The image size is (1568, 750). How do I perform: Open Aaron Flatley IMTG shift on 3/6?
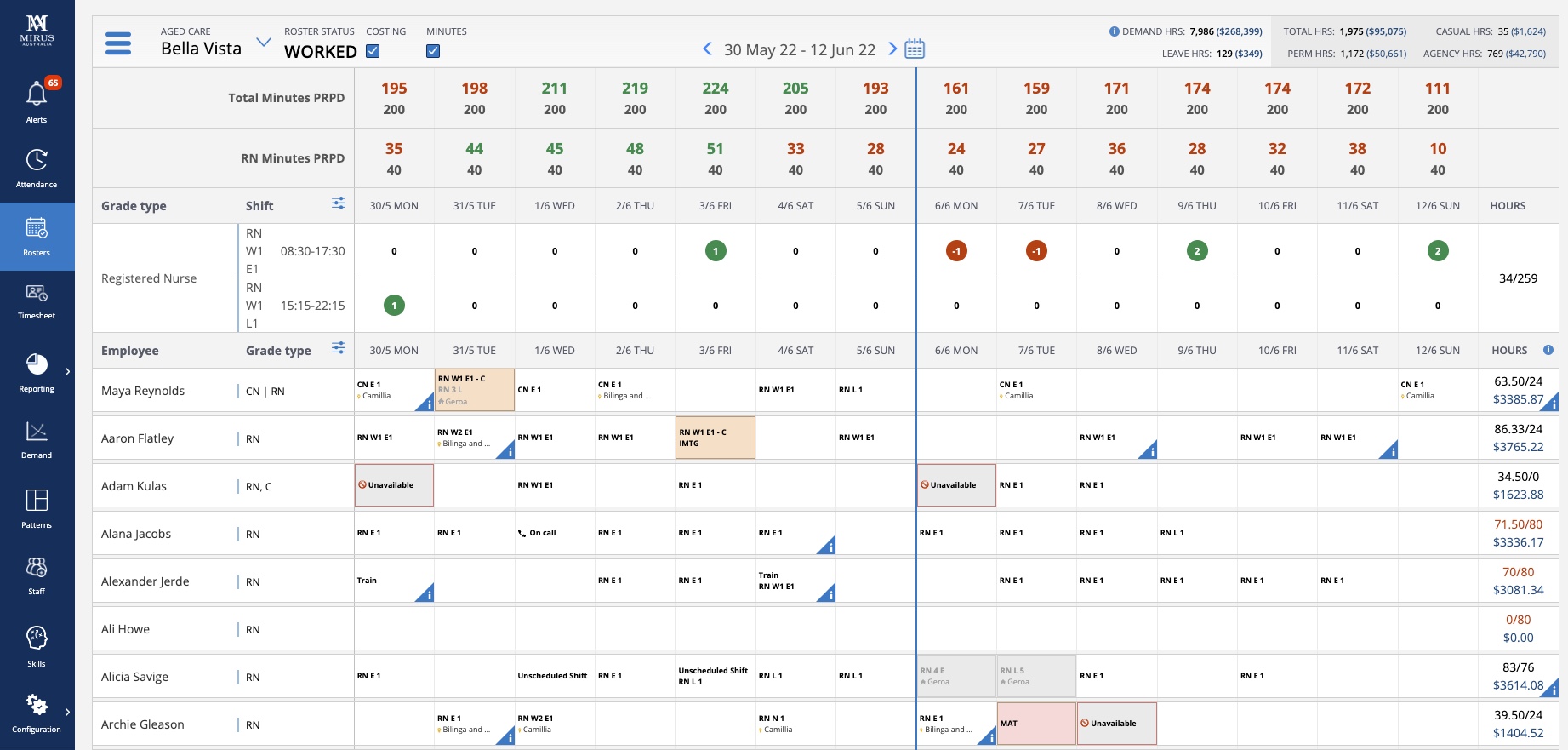(x=716, y=438)
